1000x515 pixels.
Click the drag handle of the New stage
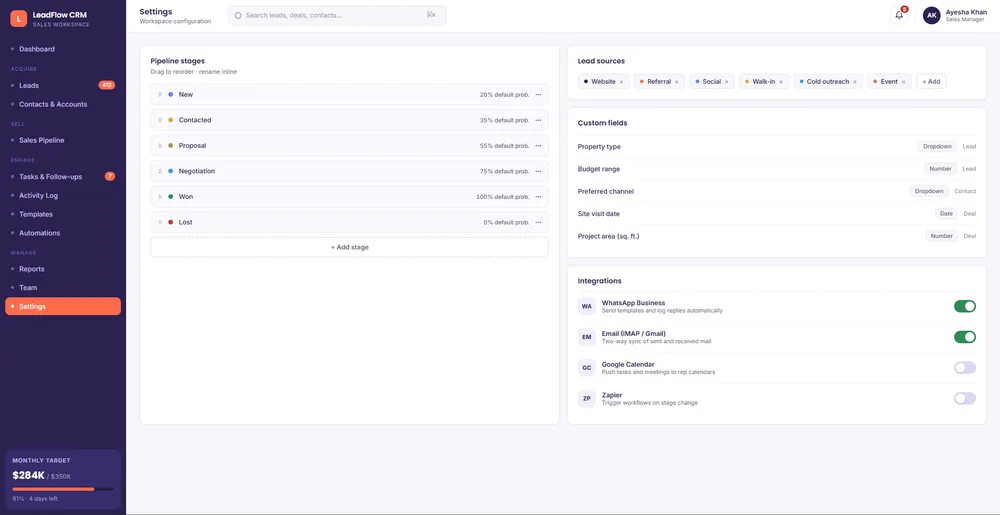(159, 94)
